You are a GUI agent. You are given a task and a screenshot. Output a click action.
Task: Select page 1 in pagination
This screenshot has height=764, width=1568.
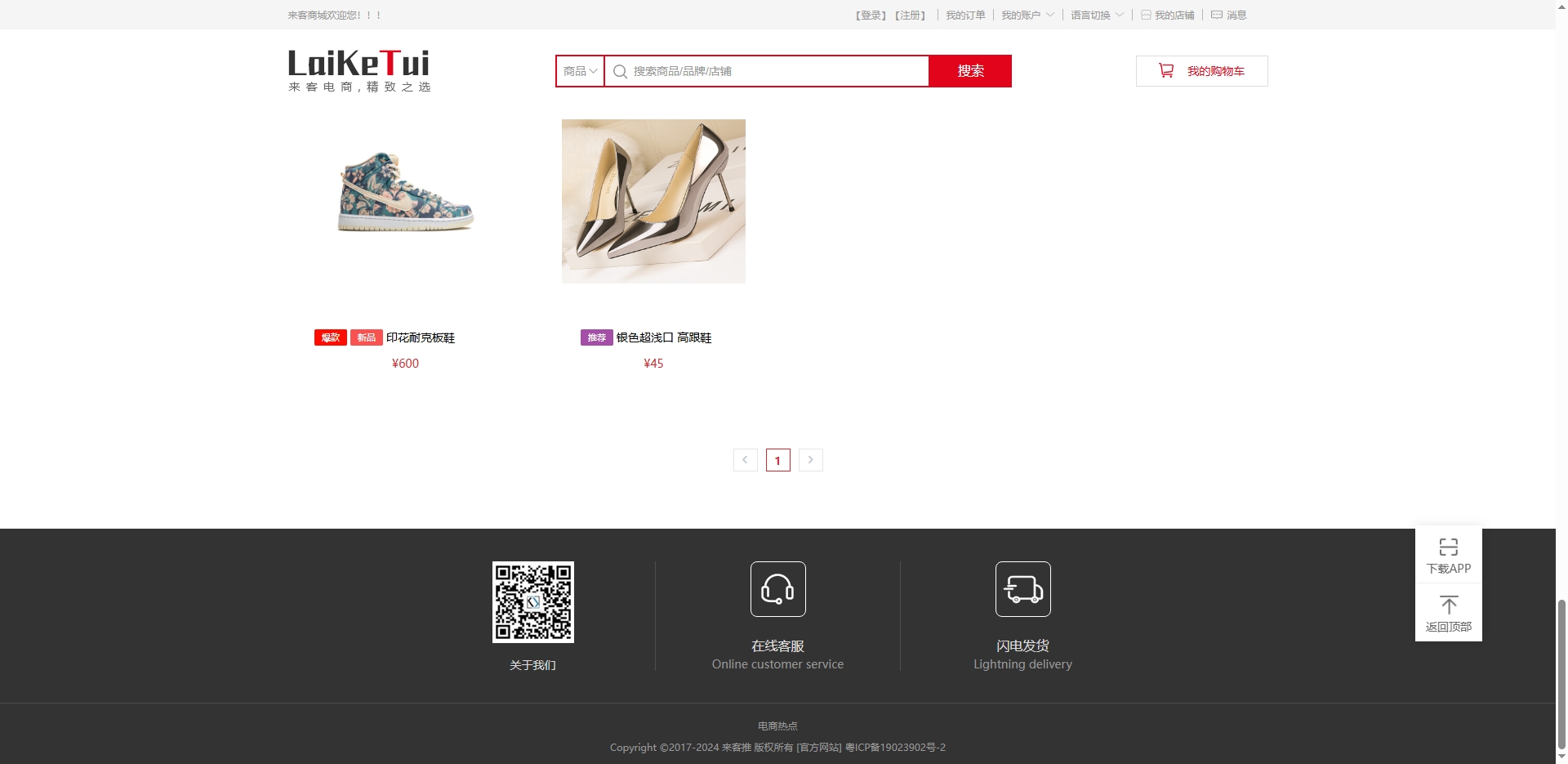(x=777, y=460)
